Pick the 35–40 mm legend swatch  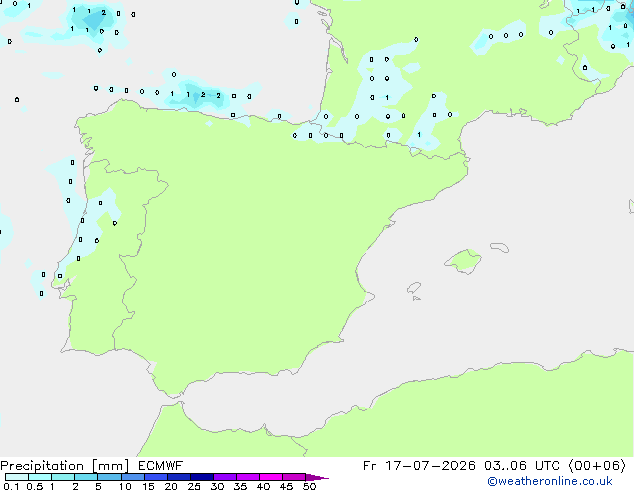[x=248, y=477]
